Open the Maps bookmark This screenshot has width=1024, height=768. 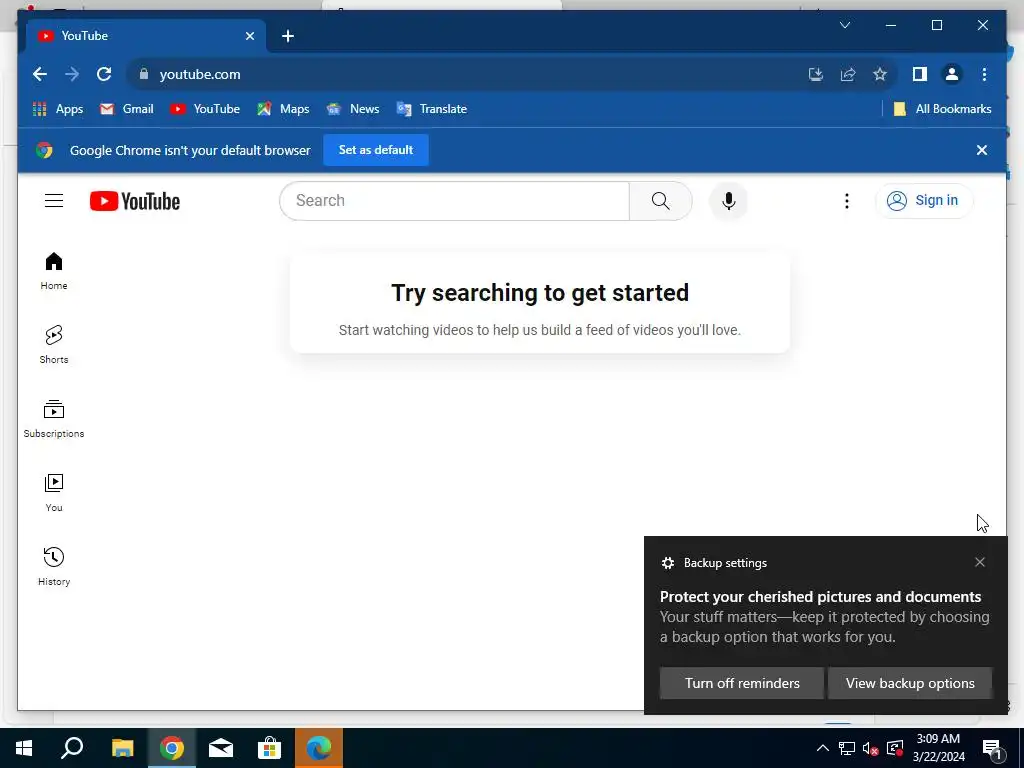pos(283,109)
